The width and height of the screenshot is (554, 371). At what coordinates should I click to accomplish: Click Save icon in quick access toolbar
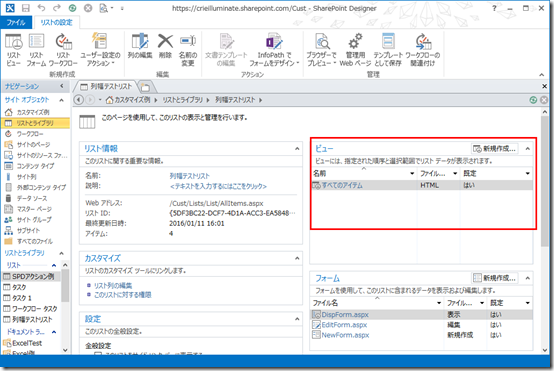(26, 8)
